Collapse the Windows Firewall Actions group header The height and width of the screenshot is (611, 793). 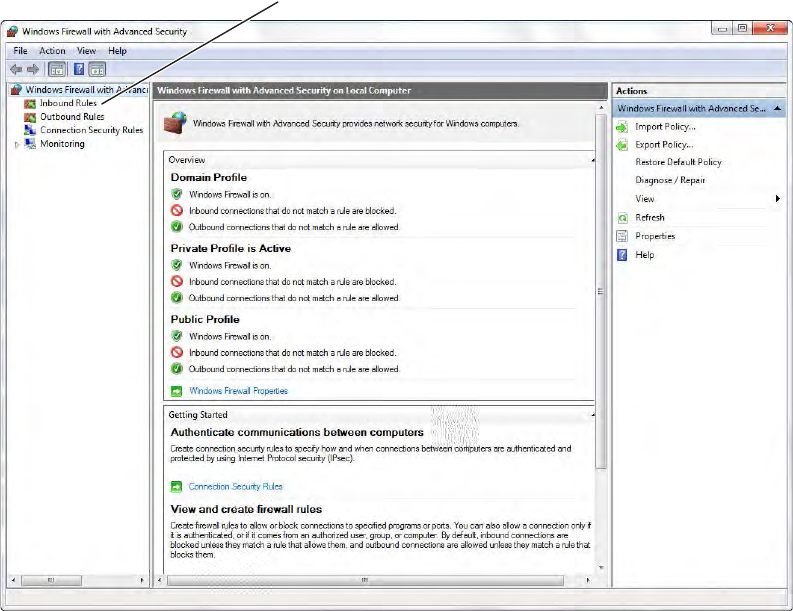[777, 109]
